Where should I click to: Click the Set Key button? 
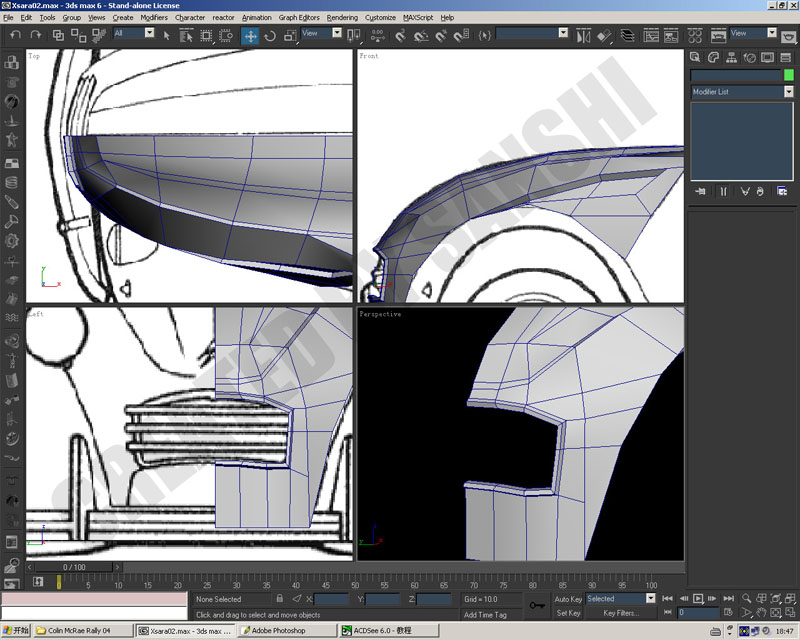[x=568, y=613]
